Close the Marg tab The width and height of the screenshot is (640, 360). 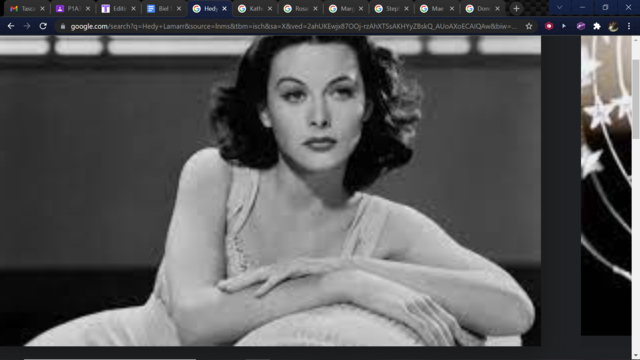coord(361,9)
